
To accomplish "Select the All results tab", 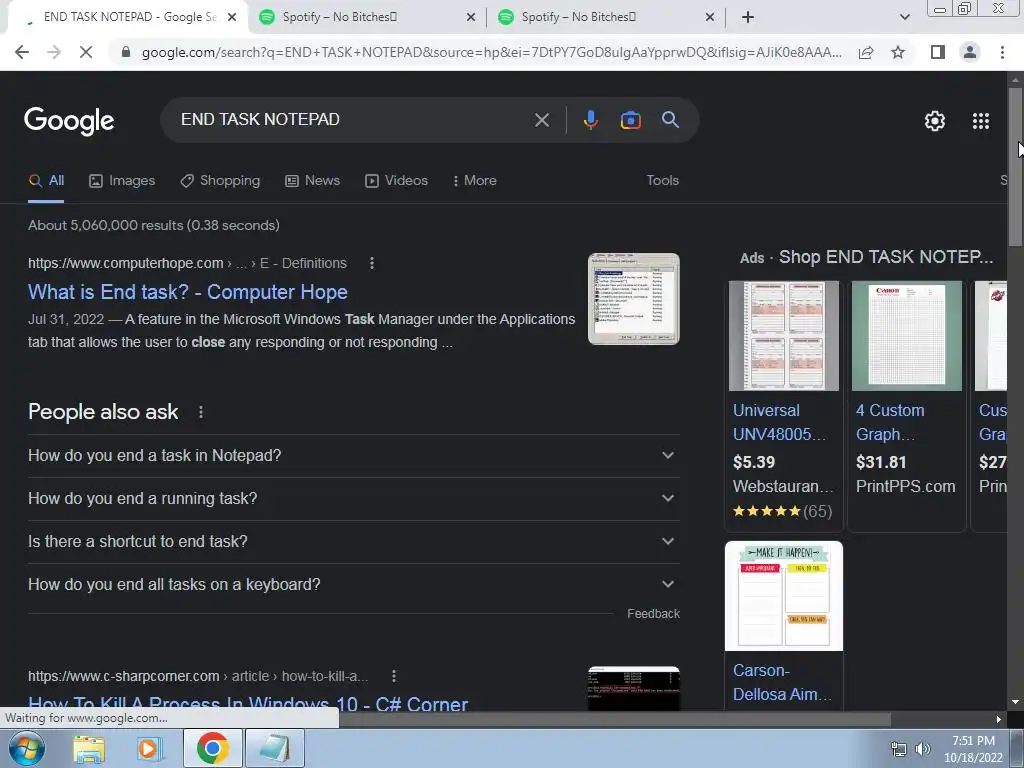I will point(46,180).
